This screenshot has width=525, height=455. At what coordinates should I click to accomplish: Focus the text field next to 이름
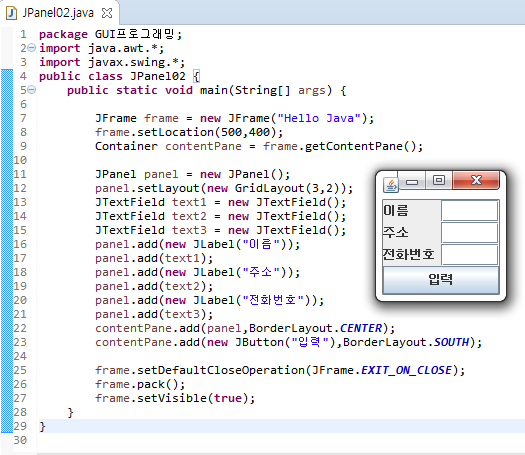469,211
